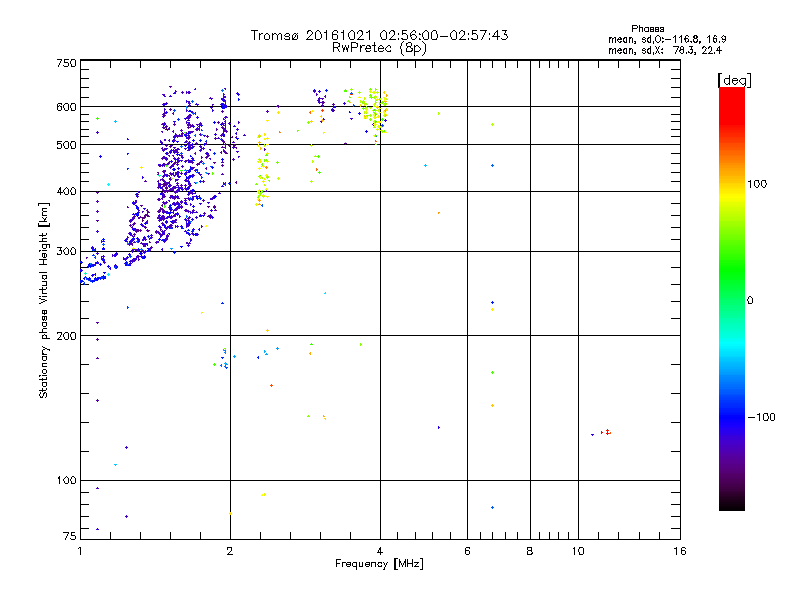Click the 1 MHz frequency tick label
The height and width of the screenshot is (600, 800).
point(80,551)
